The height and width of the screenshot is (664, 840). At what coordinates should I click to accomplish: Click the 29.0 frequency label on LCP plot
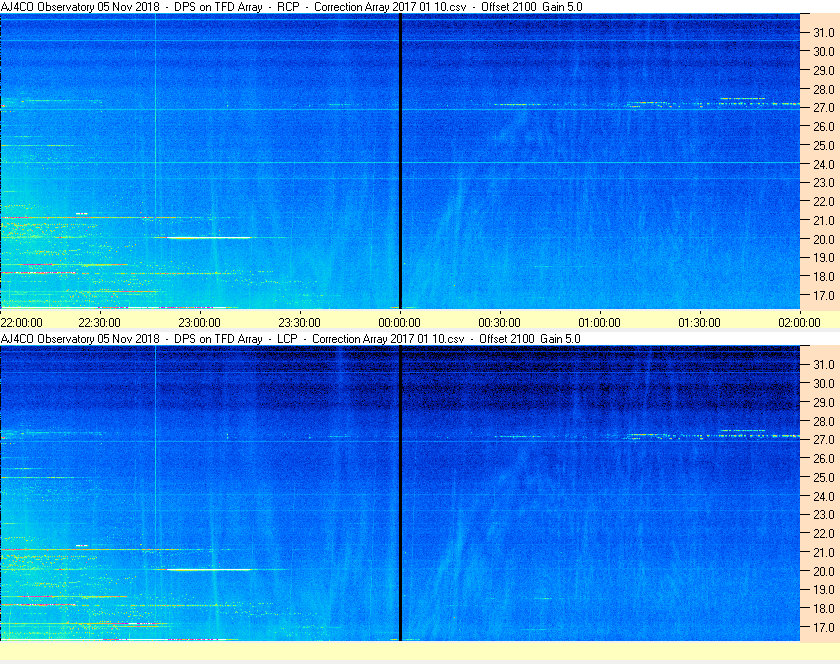(x=824, y=402)
